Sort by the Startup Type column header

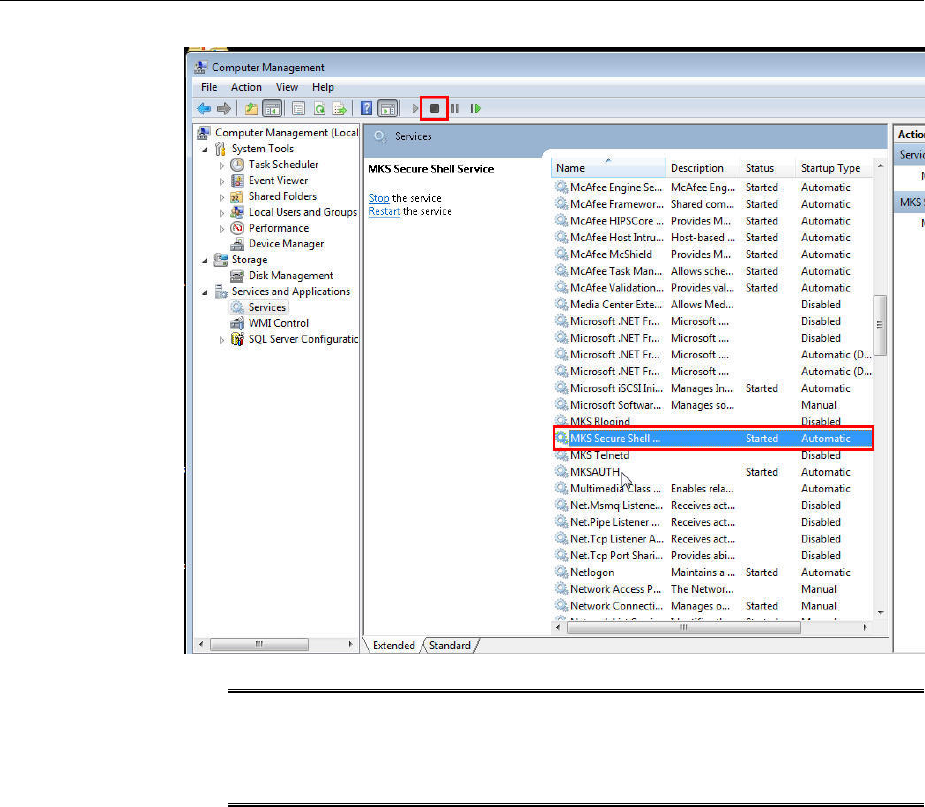click(x=834, y=168)
